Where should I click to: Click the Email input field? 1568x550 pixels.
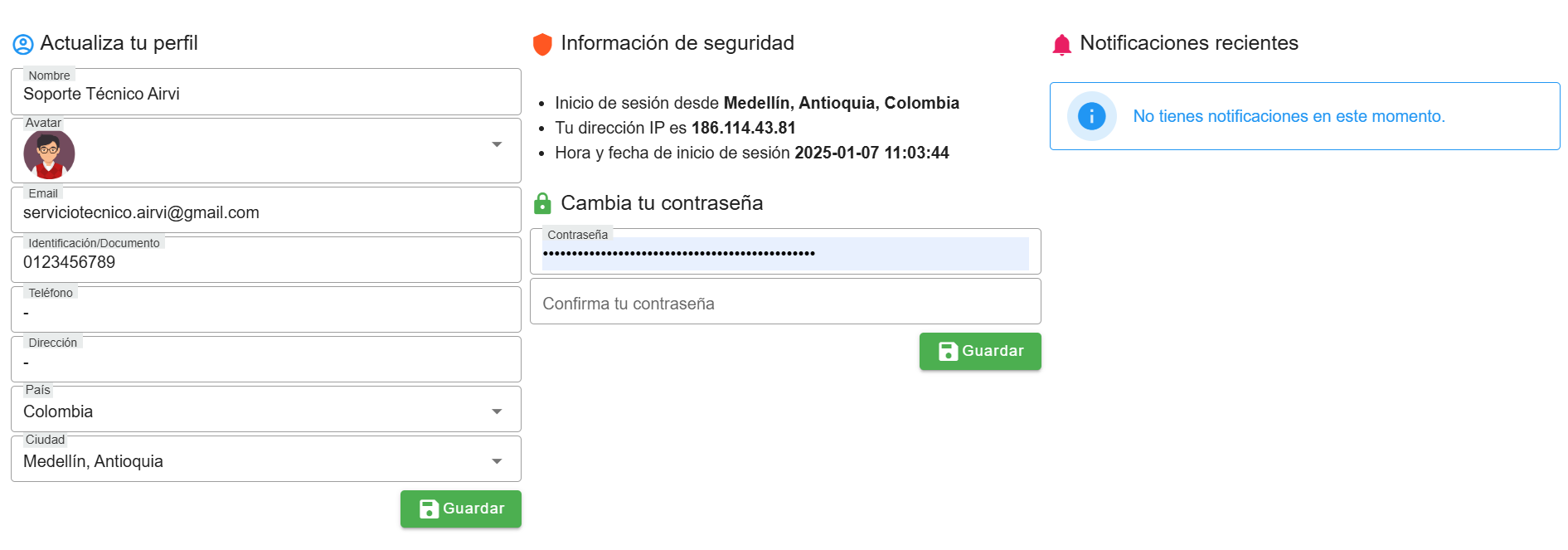coord(265,212)
